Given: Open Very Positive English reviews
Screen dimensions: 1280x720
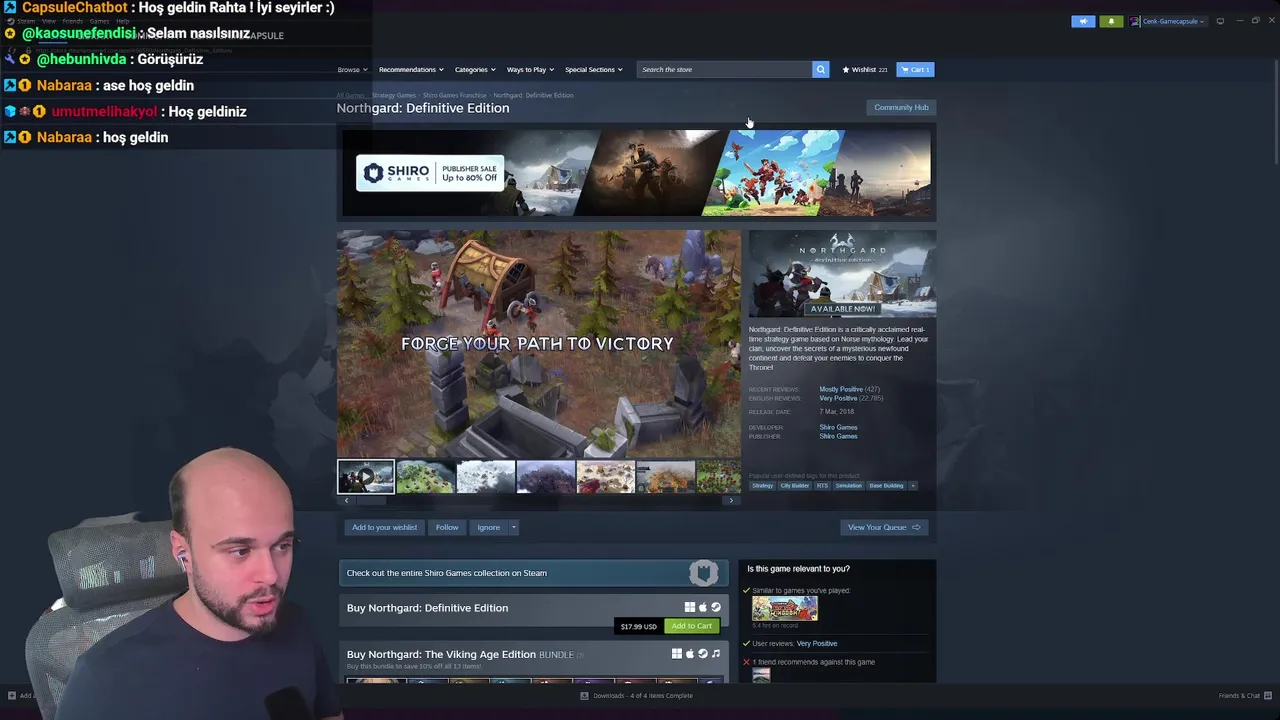Looking at the screenshot, I should [838, 398].
